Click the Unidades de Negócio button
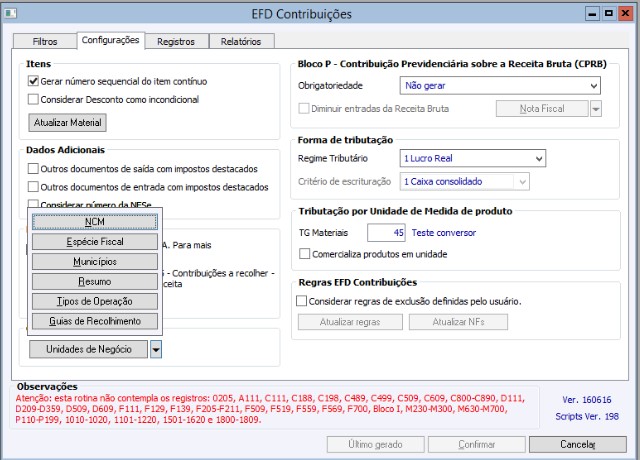Image resolution: width=640 pixels, height=460 pixels. pos(89,349)
